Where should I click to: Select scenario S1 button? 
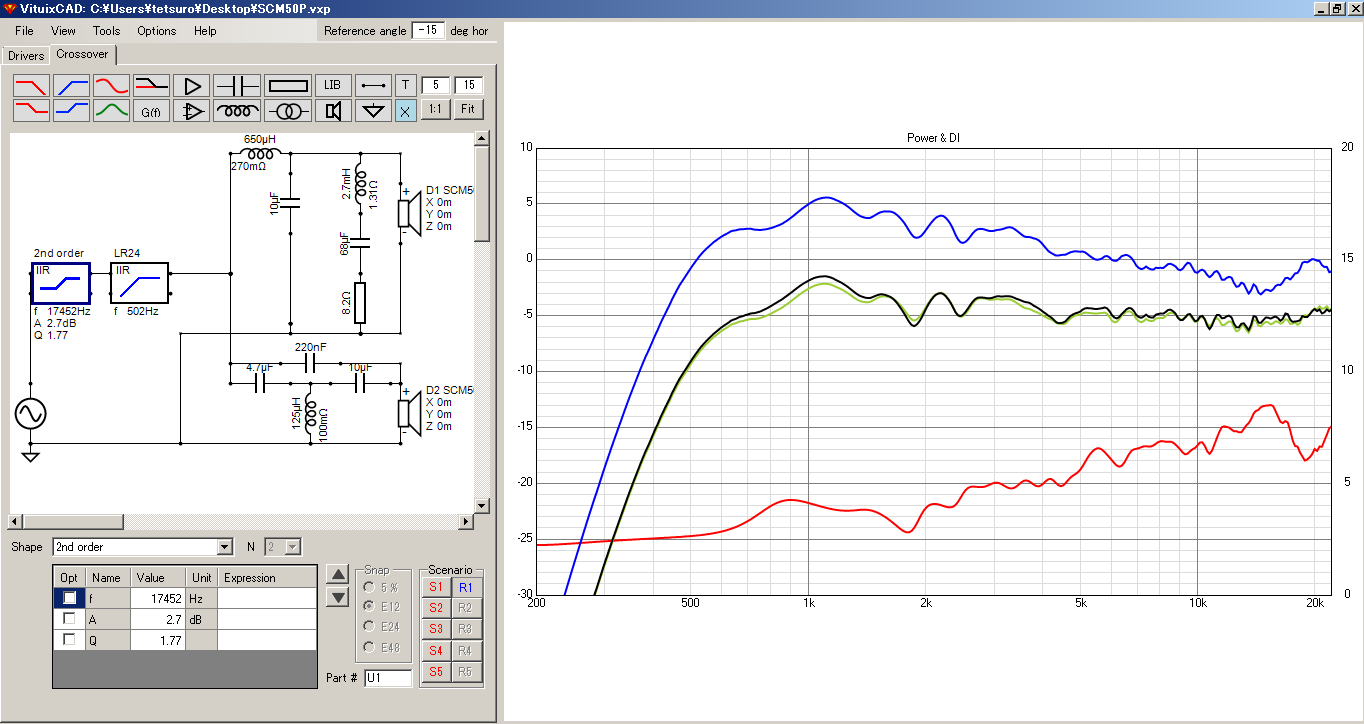coord(435,587)
